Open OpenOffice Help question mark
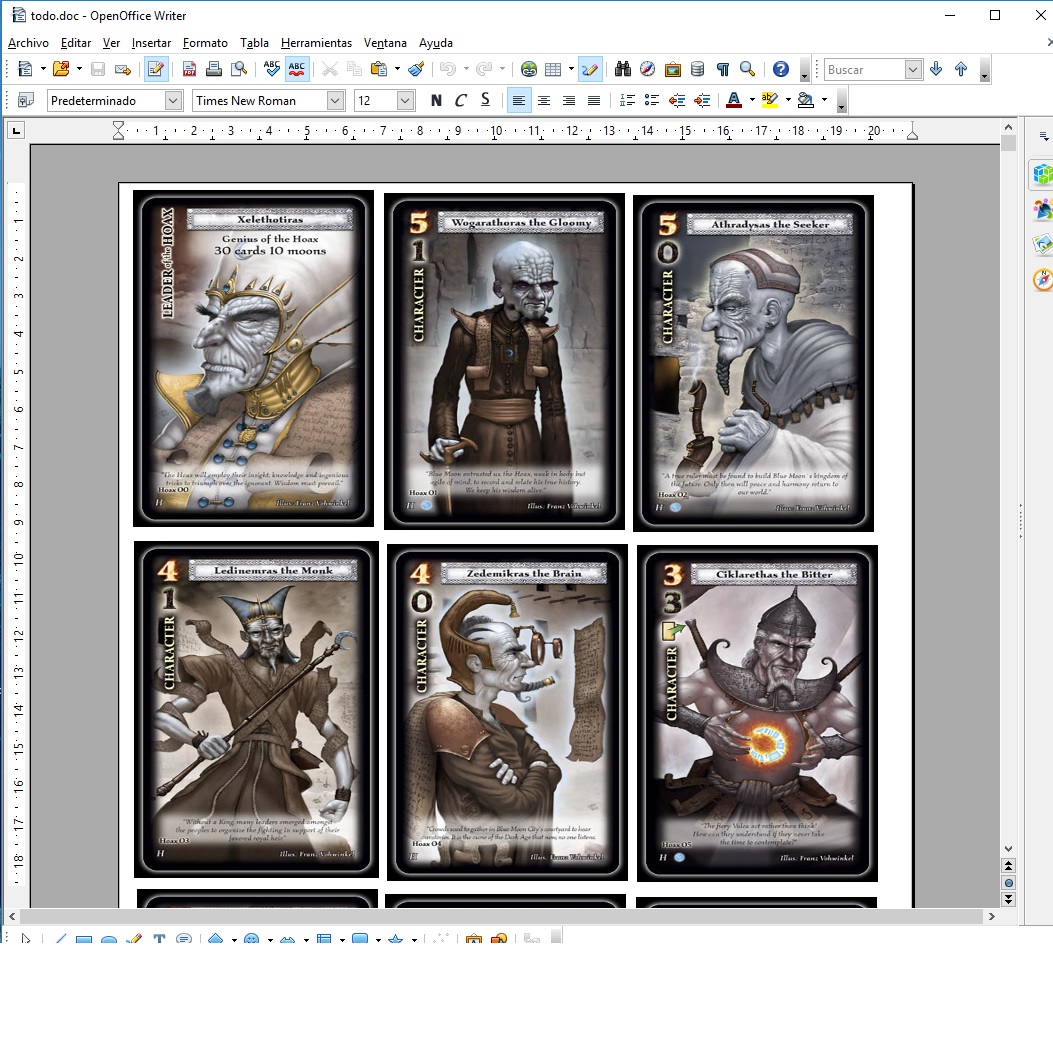 [780, 69]
